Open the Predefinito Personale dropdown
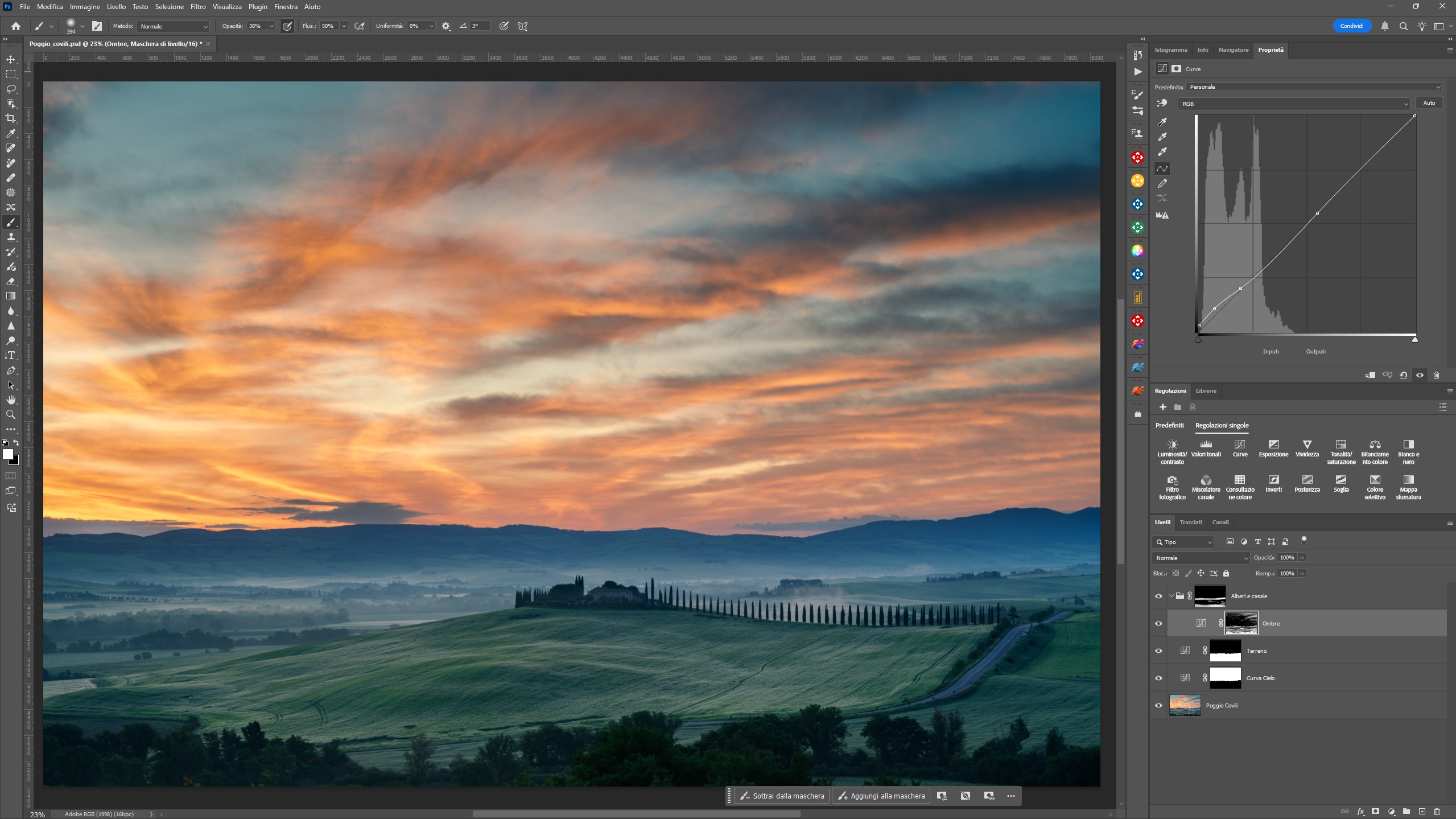Screen dimensions: 1456x819 click(1314, 87)
